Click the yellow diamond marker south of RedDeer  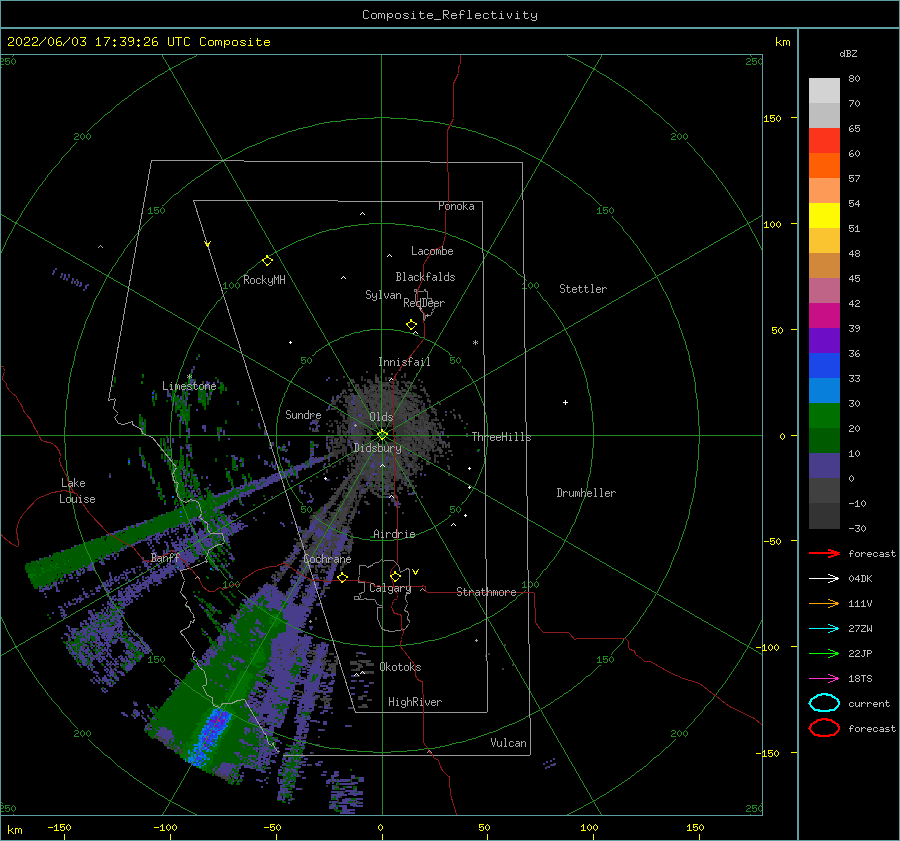412,325
